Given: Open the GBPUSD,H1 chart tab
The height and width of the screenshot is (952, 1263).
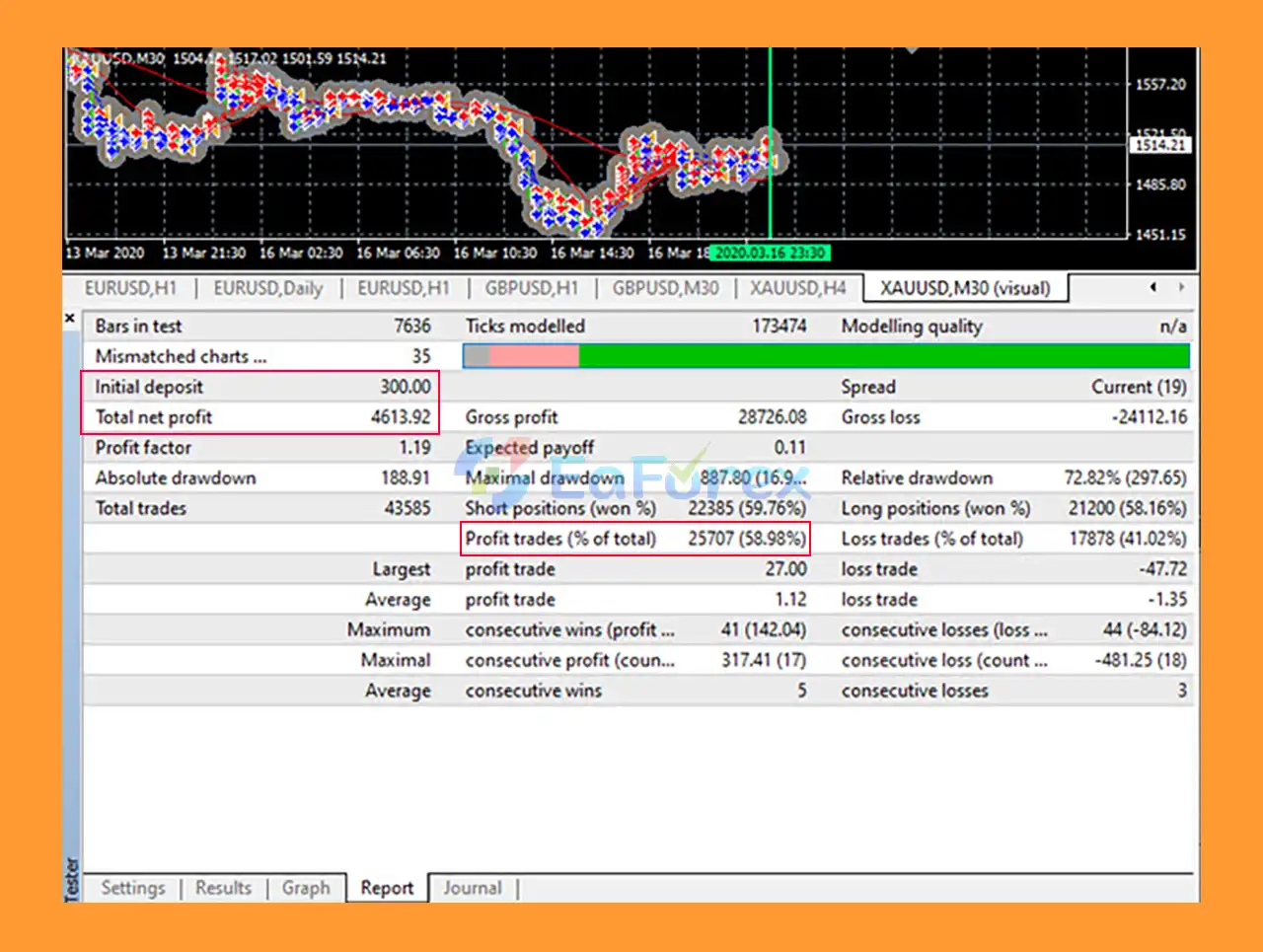Looking at the screenshot, I should coord(532,287).
